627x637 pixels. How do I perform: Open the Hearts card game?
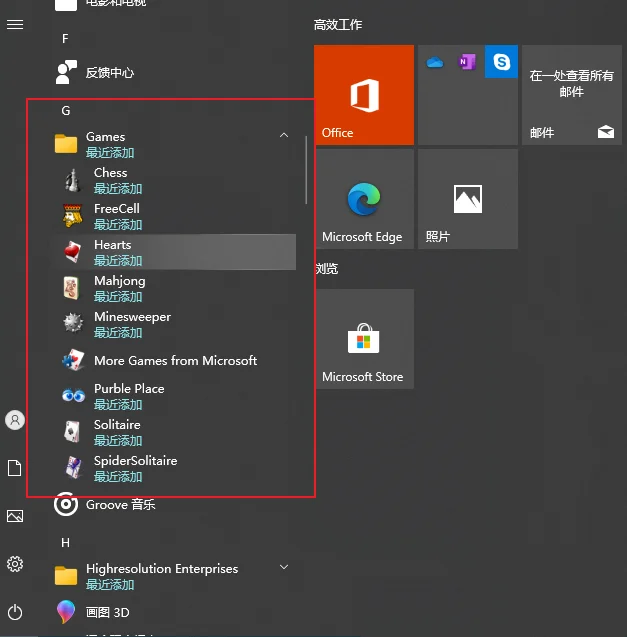pos(112,252)
